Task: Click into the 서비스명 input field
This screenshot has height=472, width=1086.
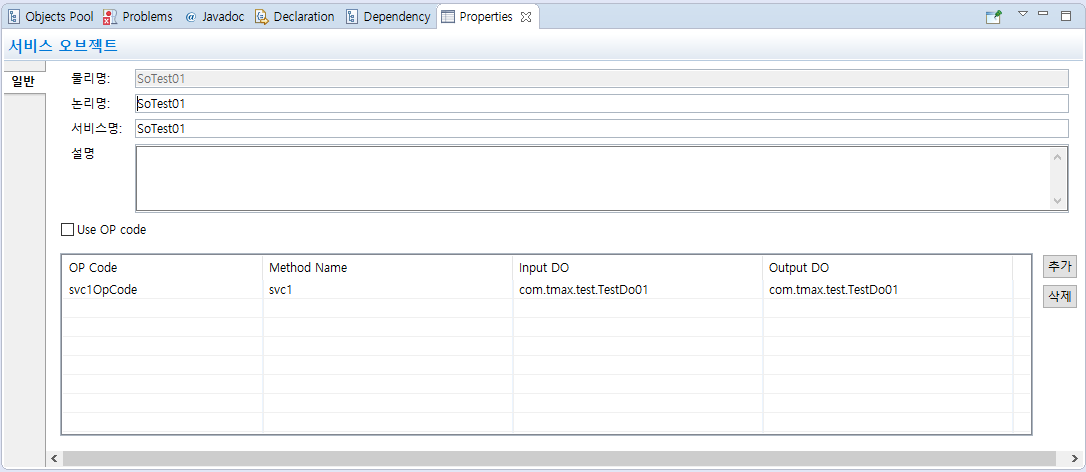Action: (602, 128)
